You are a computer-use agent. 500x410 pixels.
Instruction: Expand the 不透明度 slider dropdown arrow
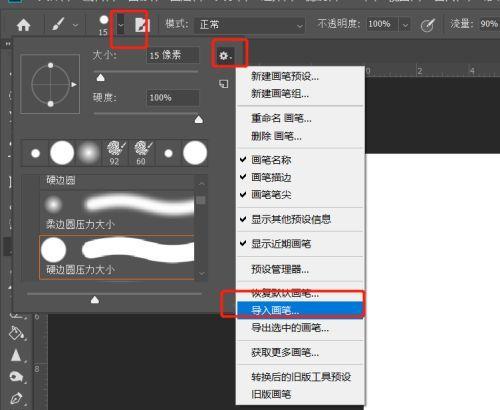pos(405,25)
